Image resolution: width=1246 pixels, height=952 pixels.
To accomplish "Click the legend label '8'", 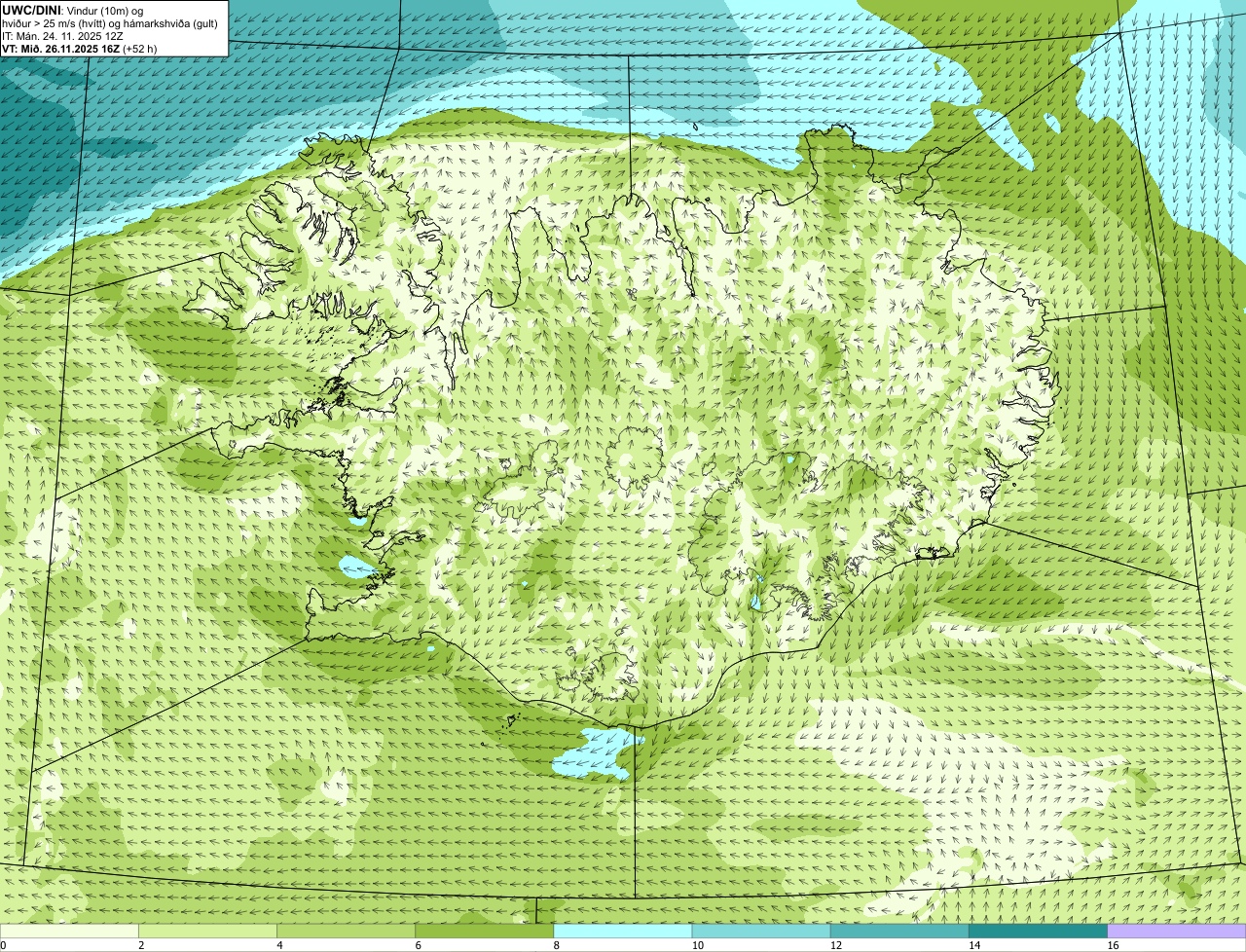I will (558, 945).
